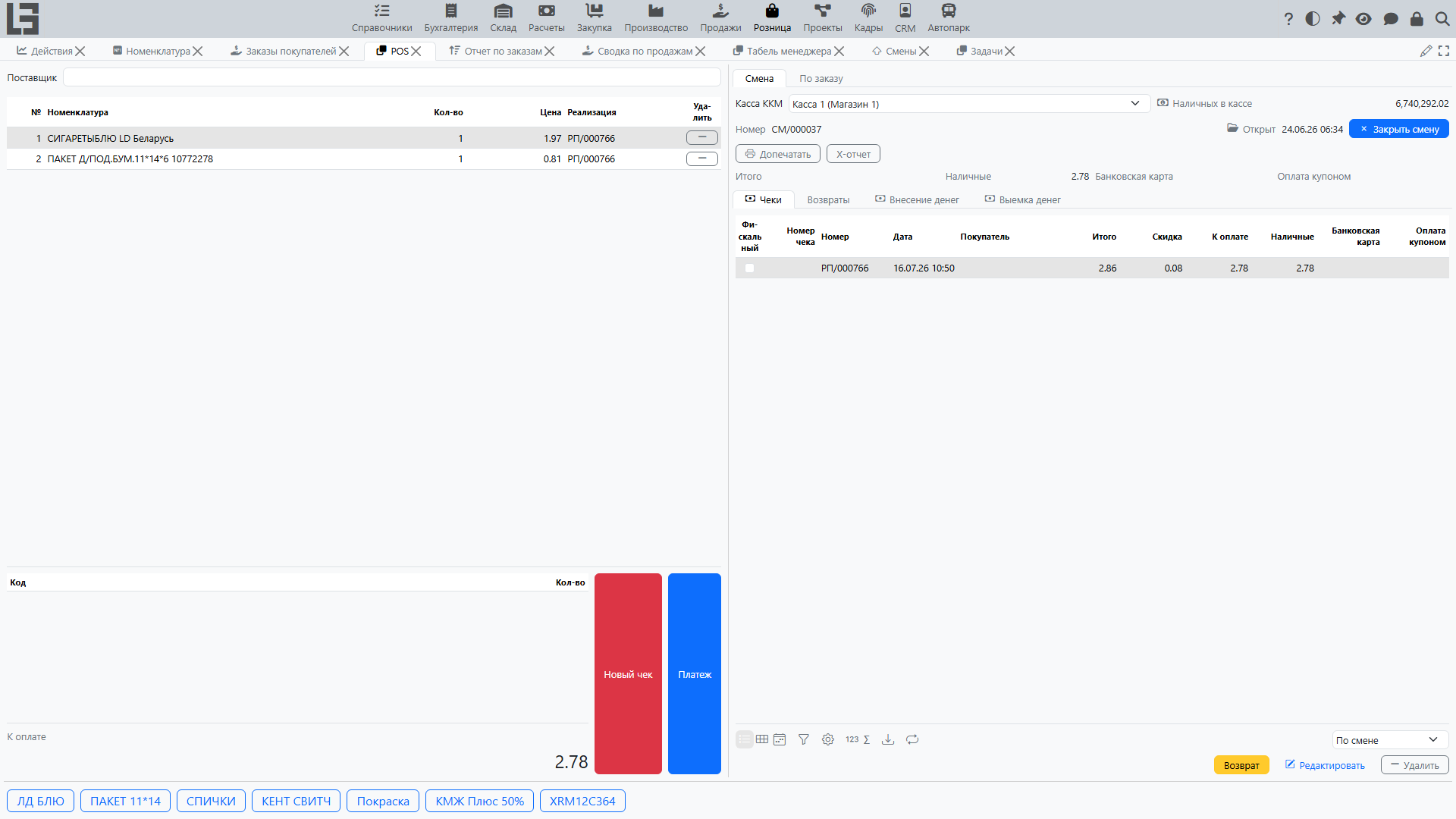
Task: Open the Расчеты section
Action: (x=546, y=18)
